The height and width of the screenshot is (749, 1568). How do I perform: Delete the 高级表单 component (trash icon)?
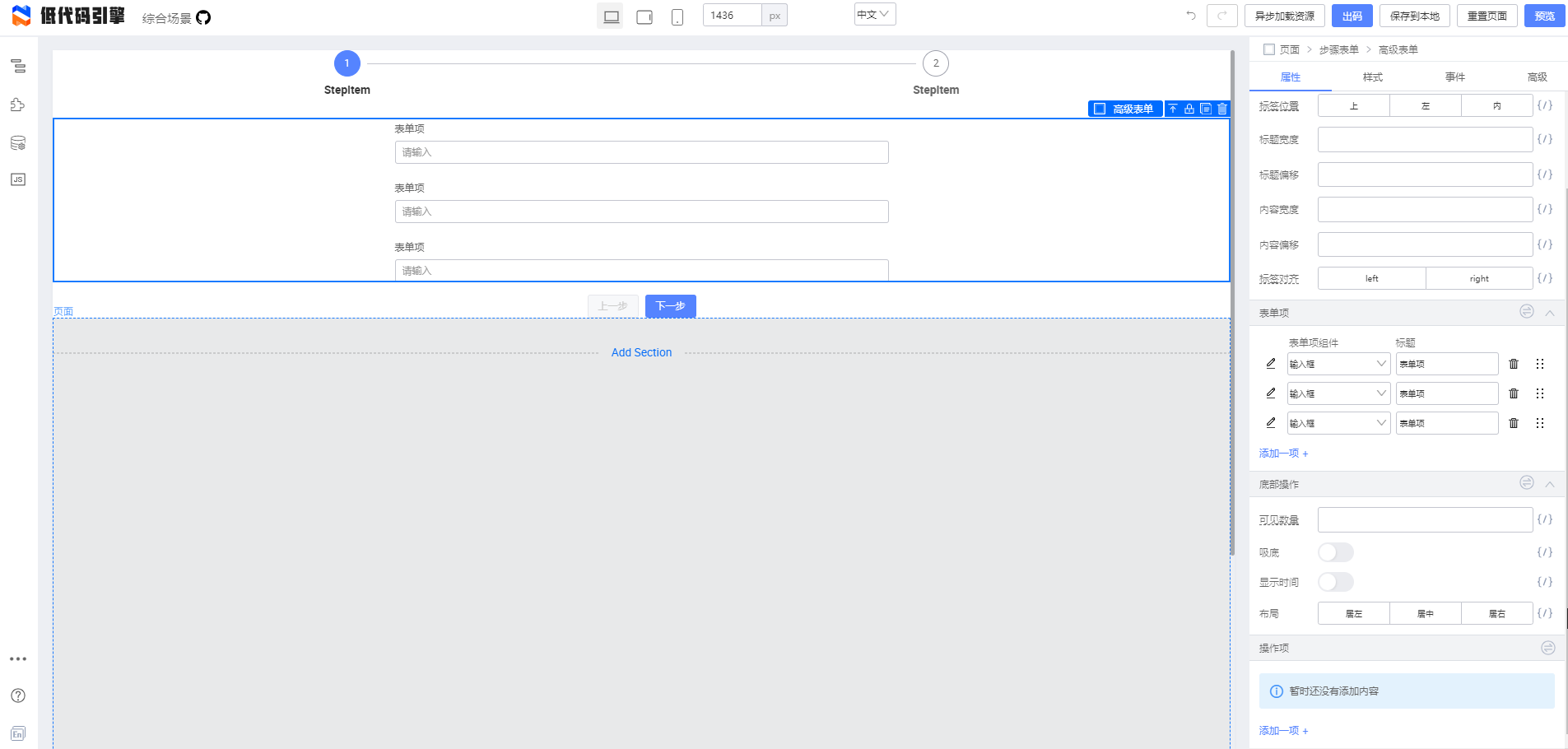click(x=1222, y=109)
